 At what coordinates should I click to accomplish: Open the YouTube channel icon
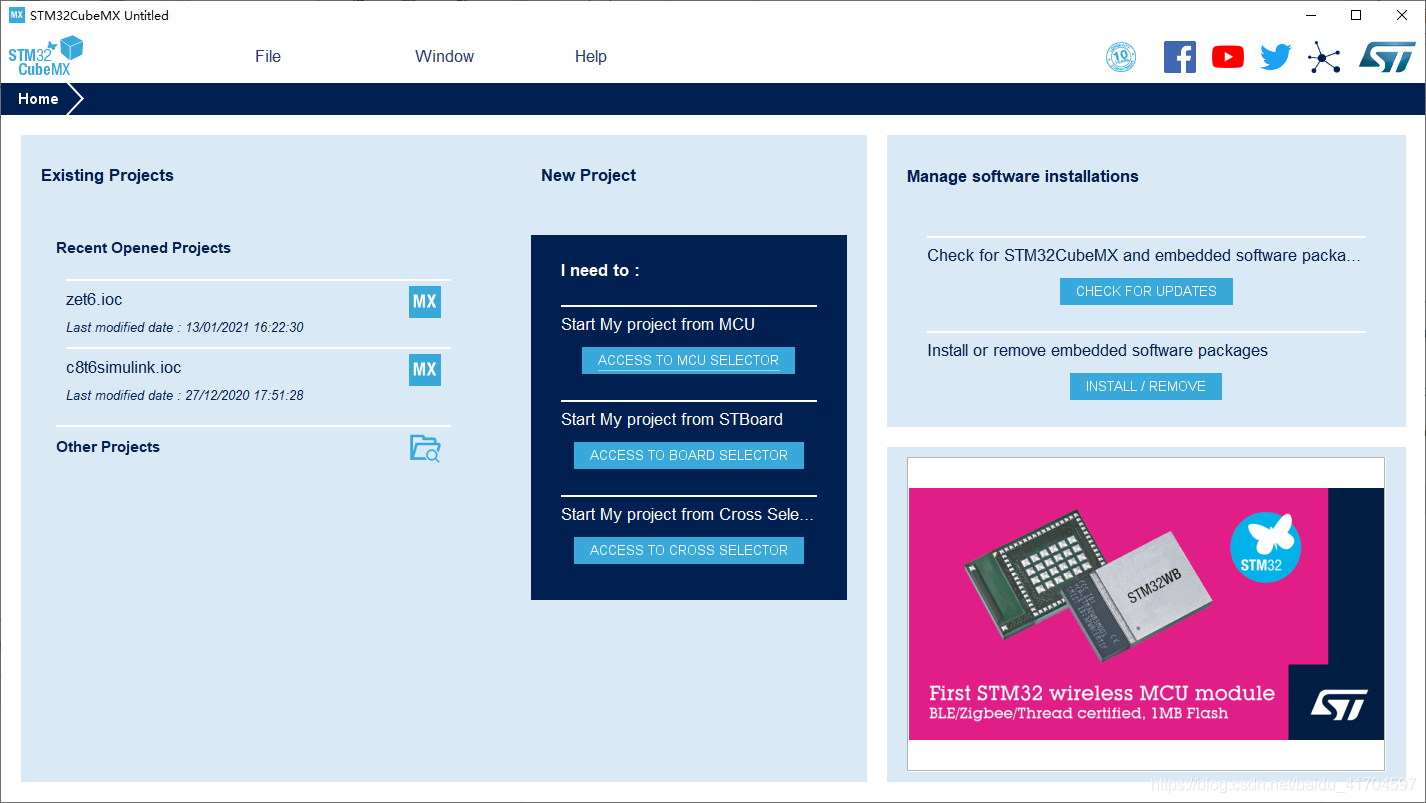tap(1227, 57)
